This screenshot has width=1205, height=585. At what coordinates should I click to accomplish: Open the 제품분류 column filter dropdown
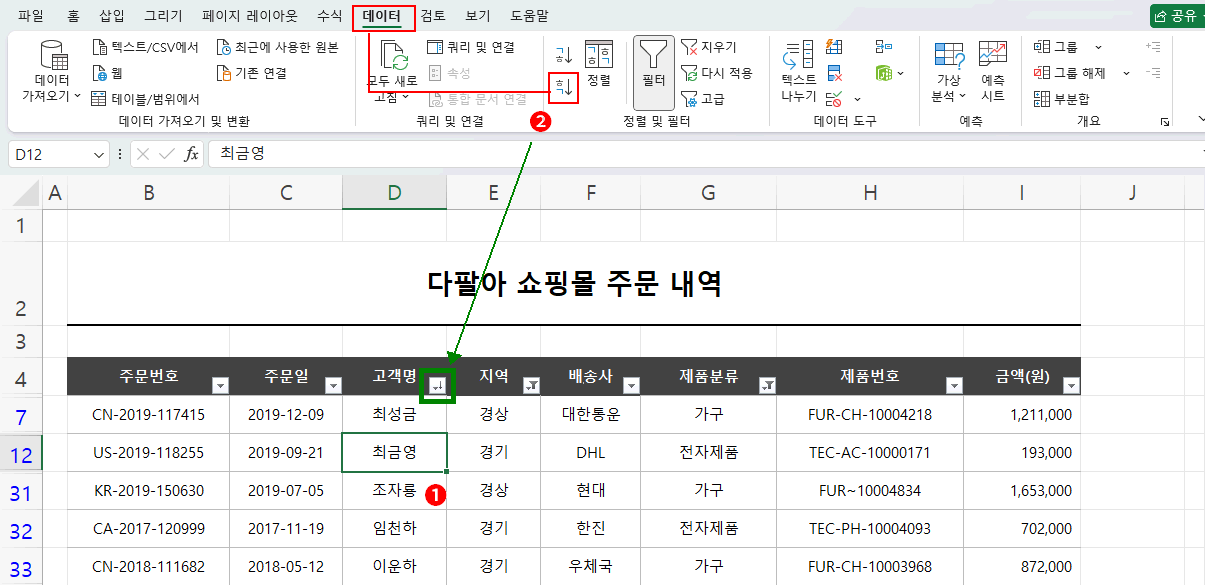click(x=767, y=385)
